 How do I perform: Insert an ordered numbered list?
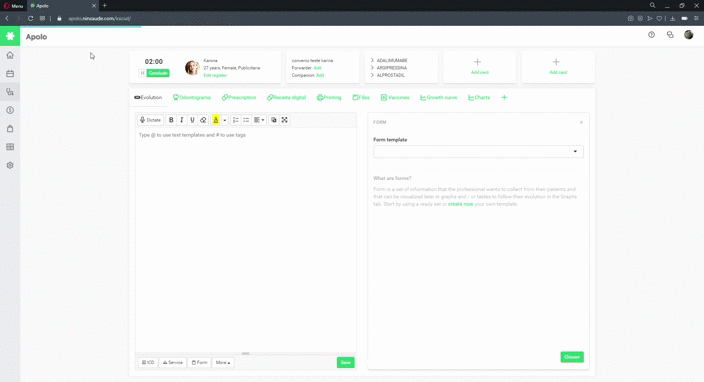point(235,120)
